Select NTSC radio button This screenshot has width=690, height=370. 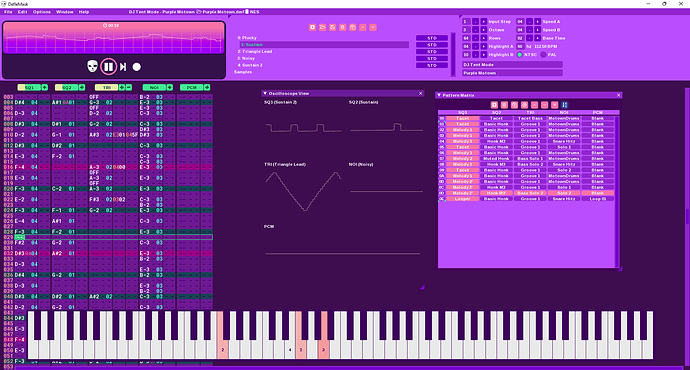pos(520,55)
